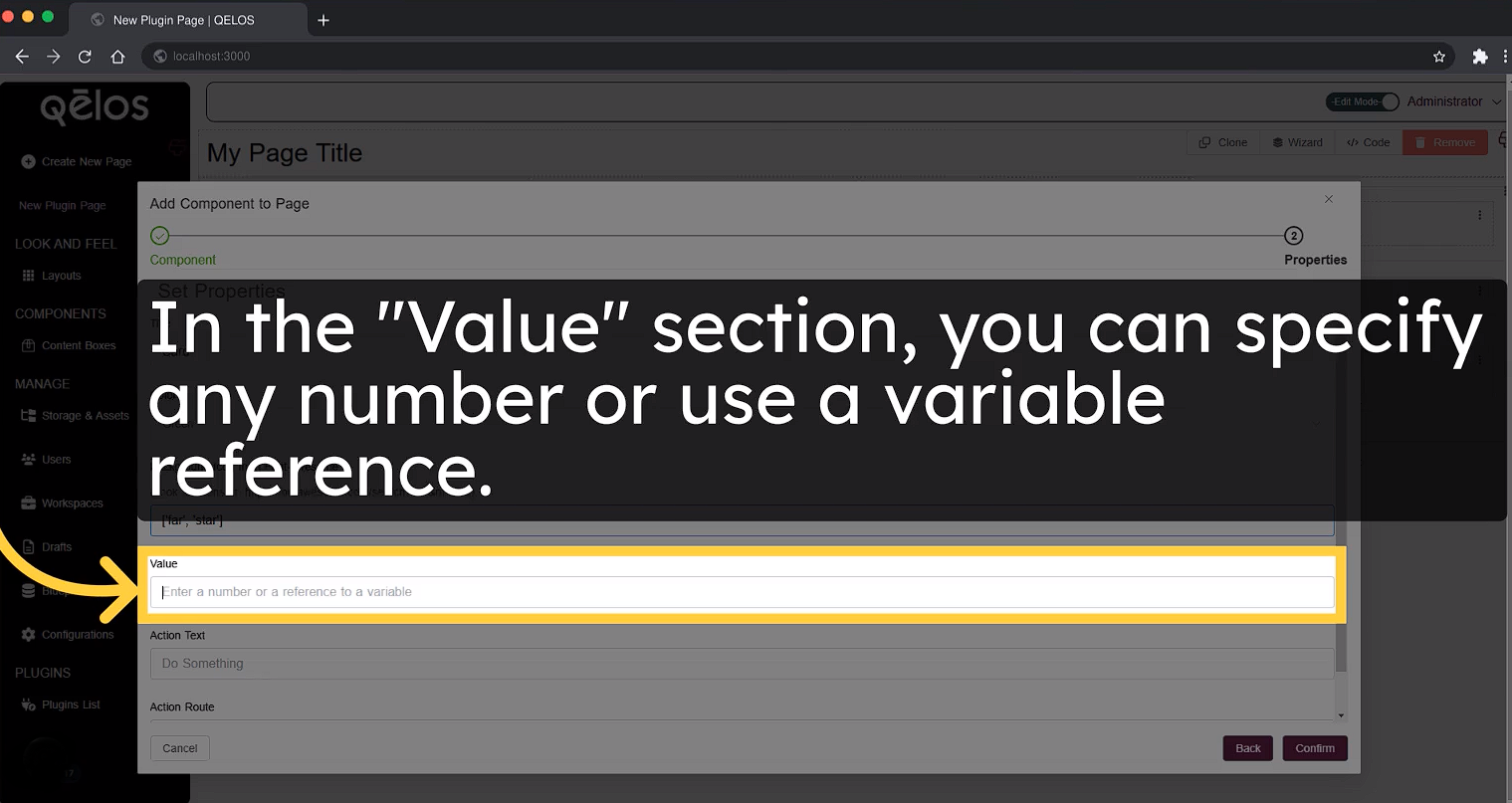Viewport: 1512px width, 803px height.
Task: Cancel the Add Component dialog
Action: point(180,748)
